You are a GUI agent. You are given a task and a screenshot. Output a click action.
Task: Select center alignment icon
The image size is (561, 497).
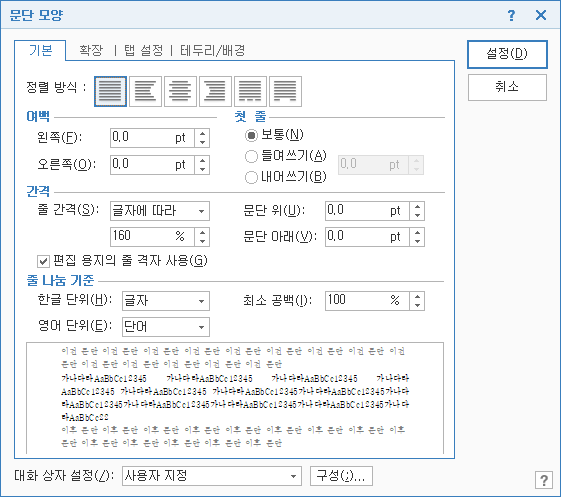point(180,91)
